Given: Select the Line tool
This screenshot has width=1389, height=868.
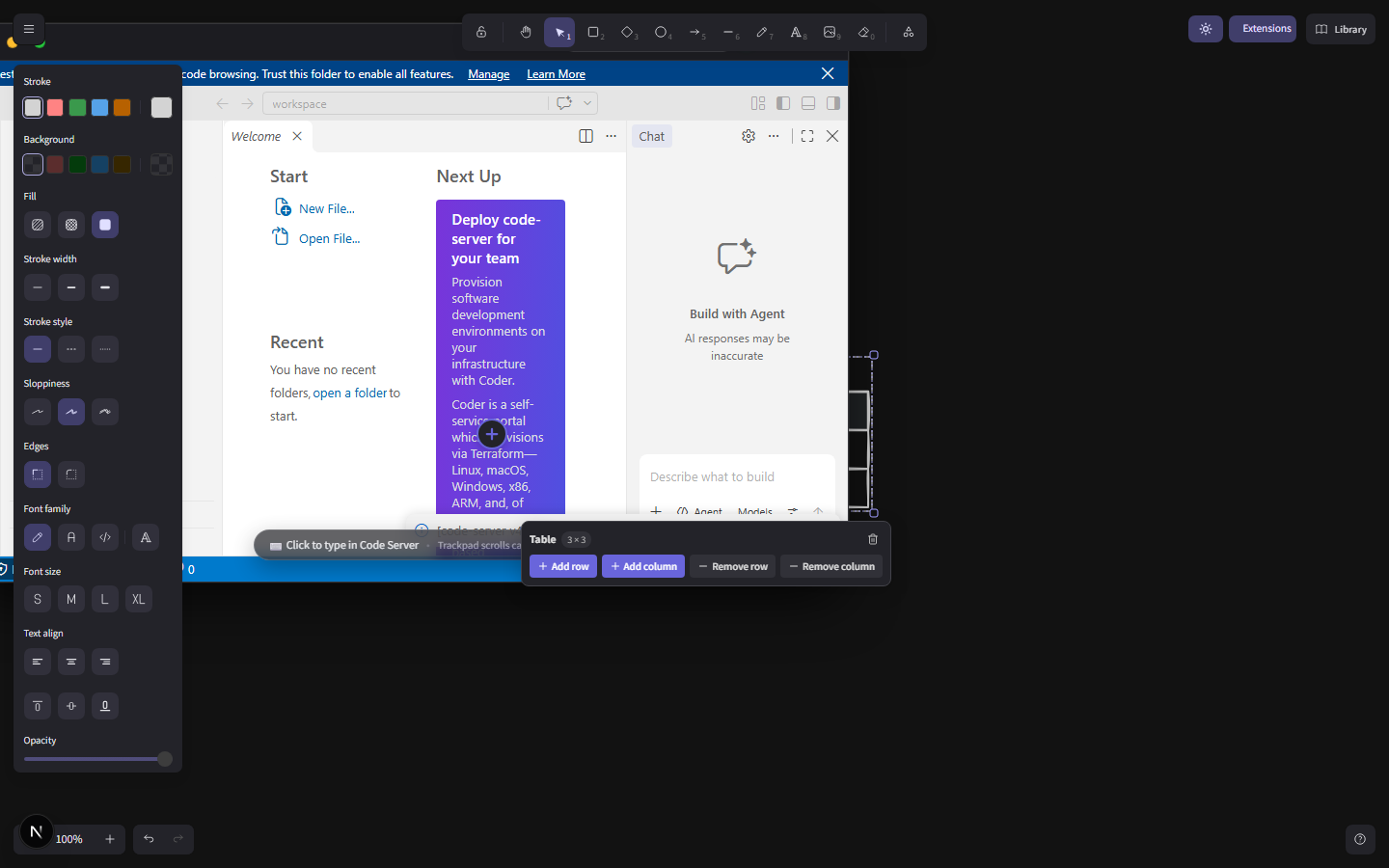Looking at the screenshot, I should [x=729, y=32].
